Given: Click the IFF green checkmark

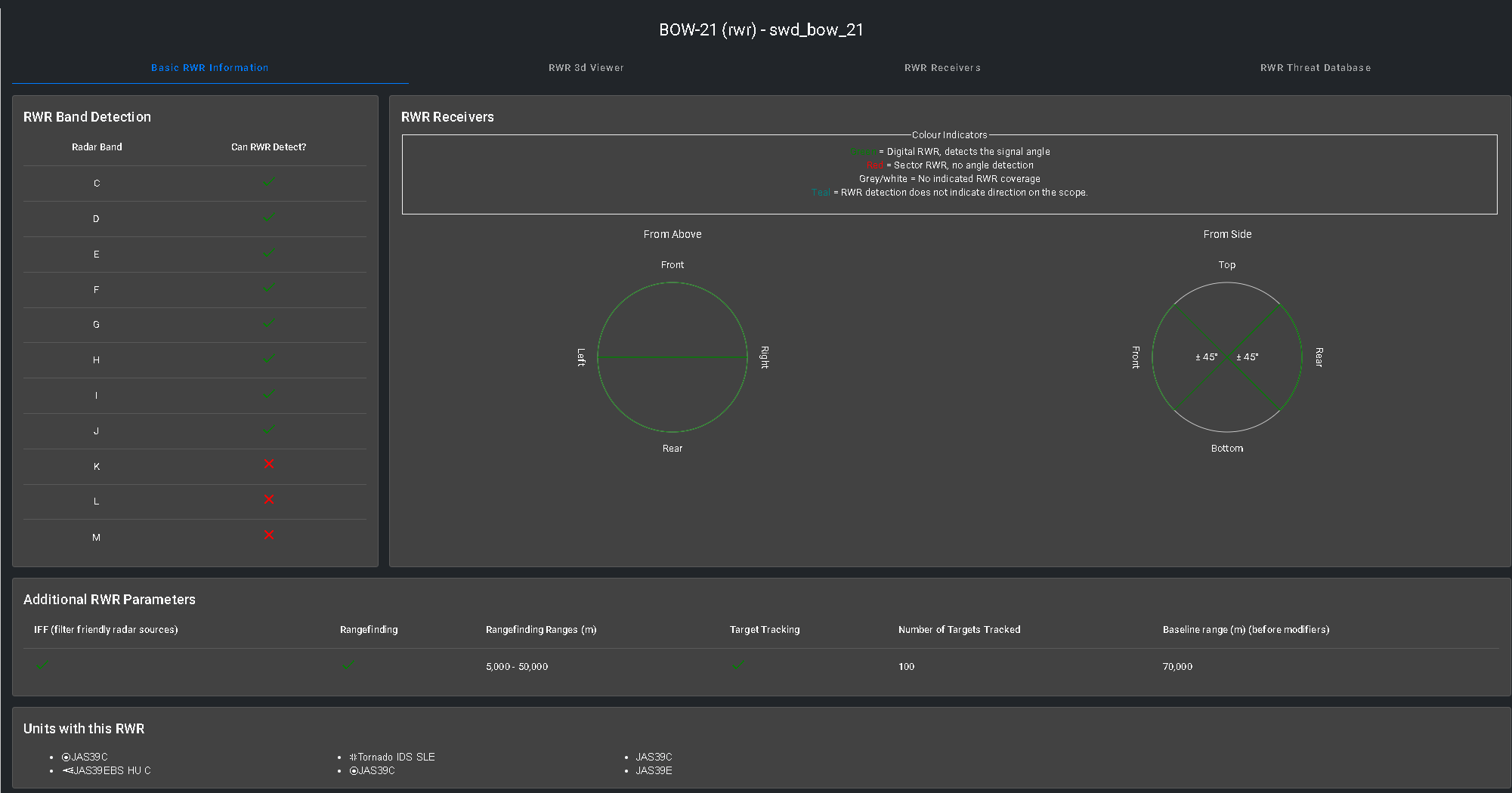Looking at the screenshot, I should tap(43, 665).
